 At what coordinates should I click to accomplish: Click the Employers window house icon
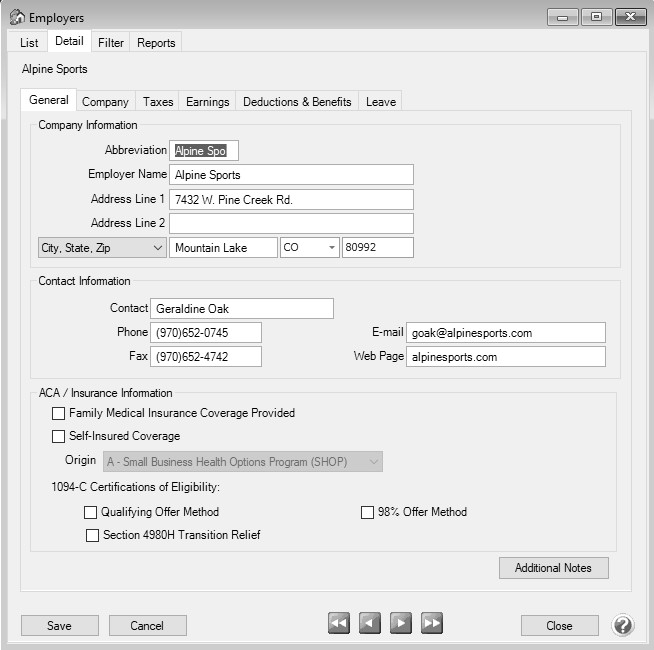[x=17, y=17]
